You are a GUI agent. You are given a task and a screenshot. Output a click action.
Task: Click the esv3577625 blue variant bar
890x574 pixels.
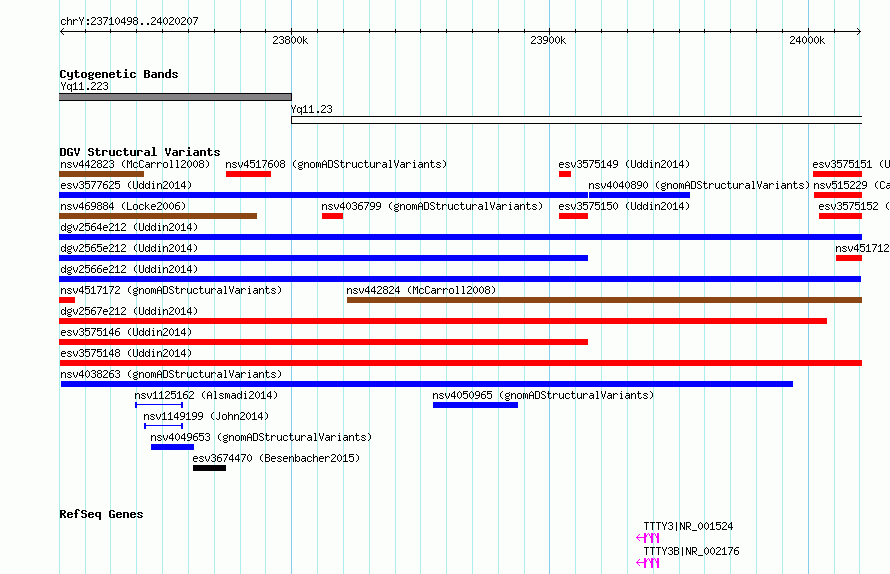pyautogui.click(x=324, y=195)
